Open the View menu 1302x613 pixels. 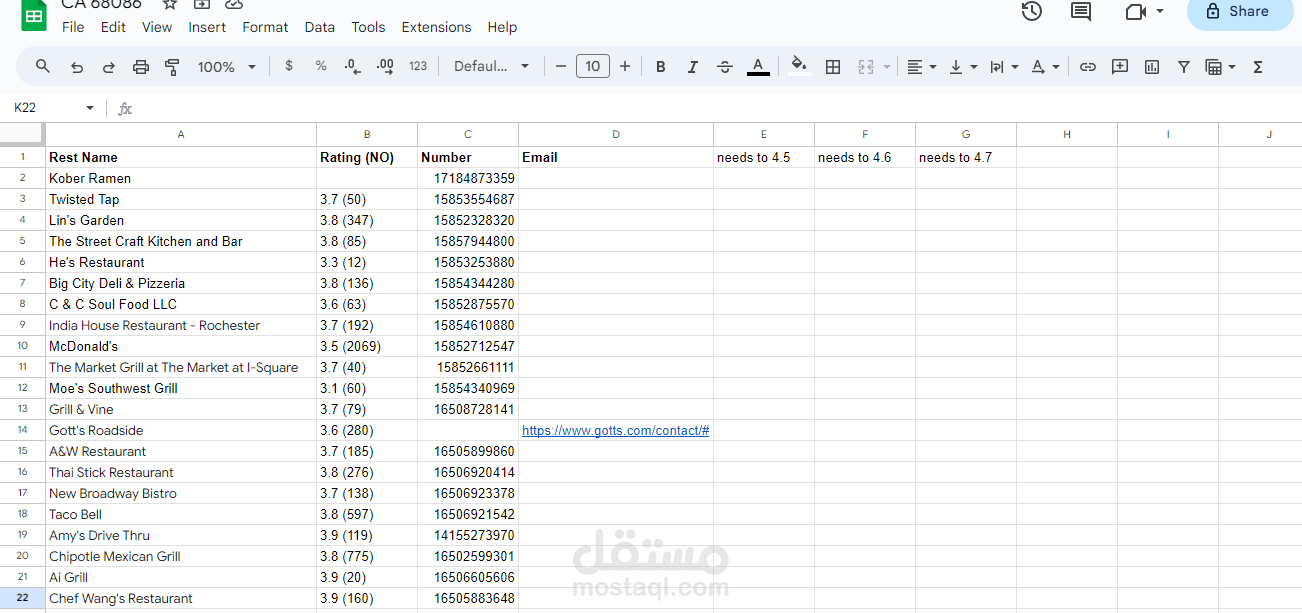(157, 27)
